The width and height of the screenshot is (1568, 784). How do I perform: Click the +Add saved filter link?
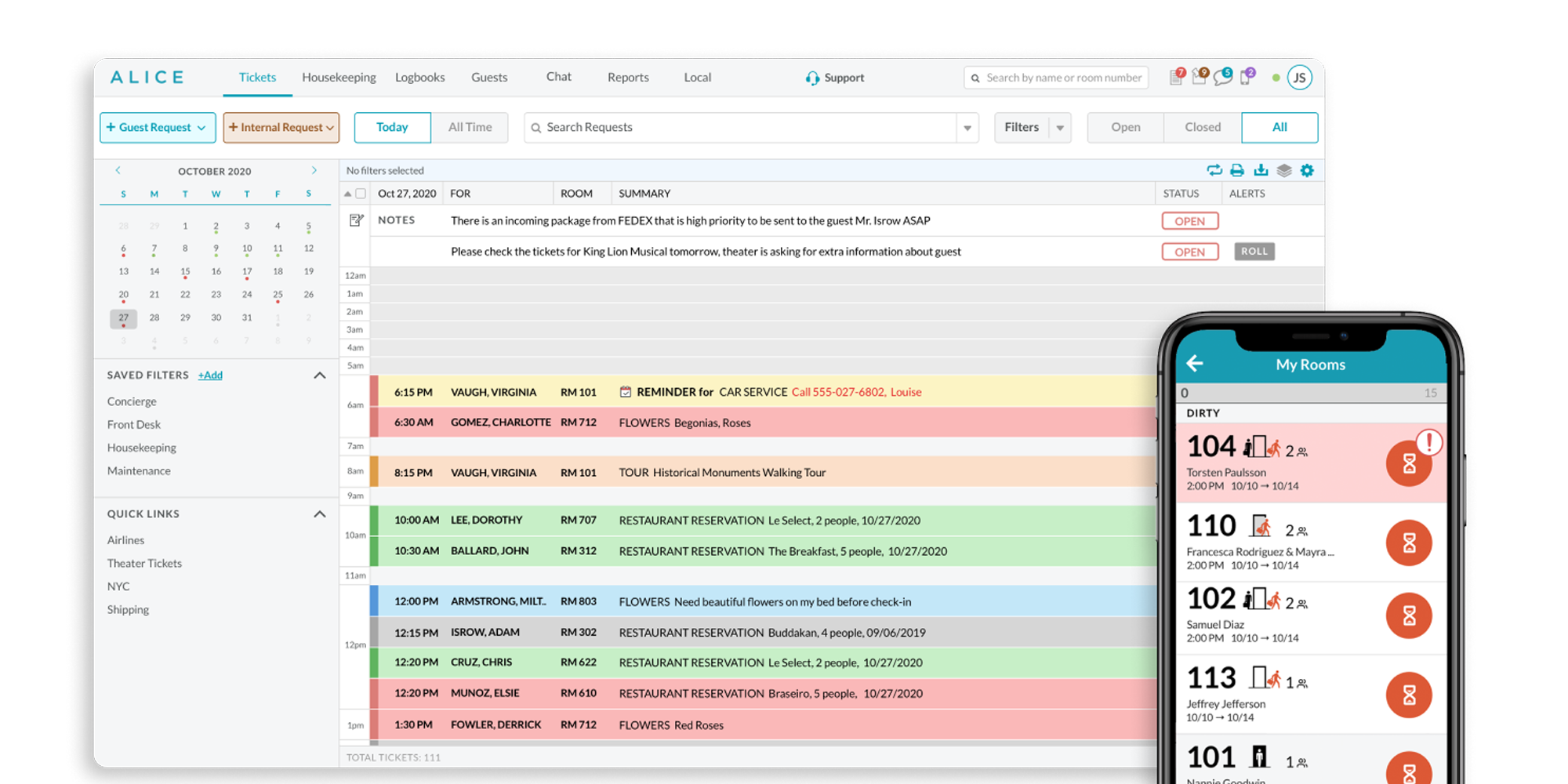point(210,376)
